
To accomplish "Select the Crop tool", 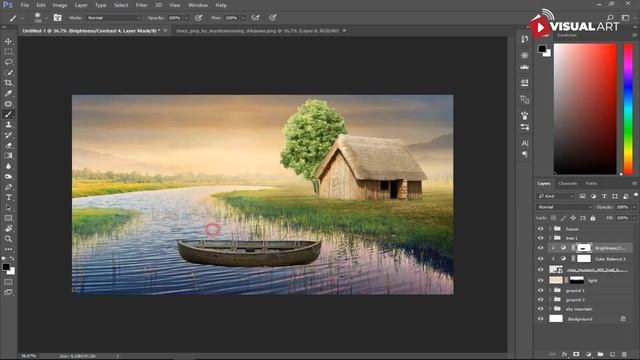I will [x=8, y=83].
